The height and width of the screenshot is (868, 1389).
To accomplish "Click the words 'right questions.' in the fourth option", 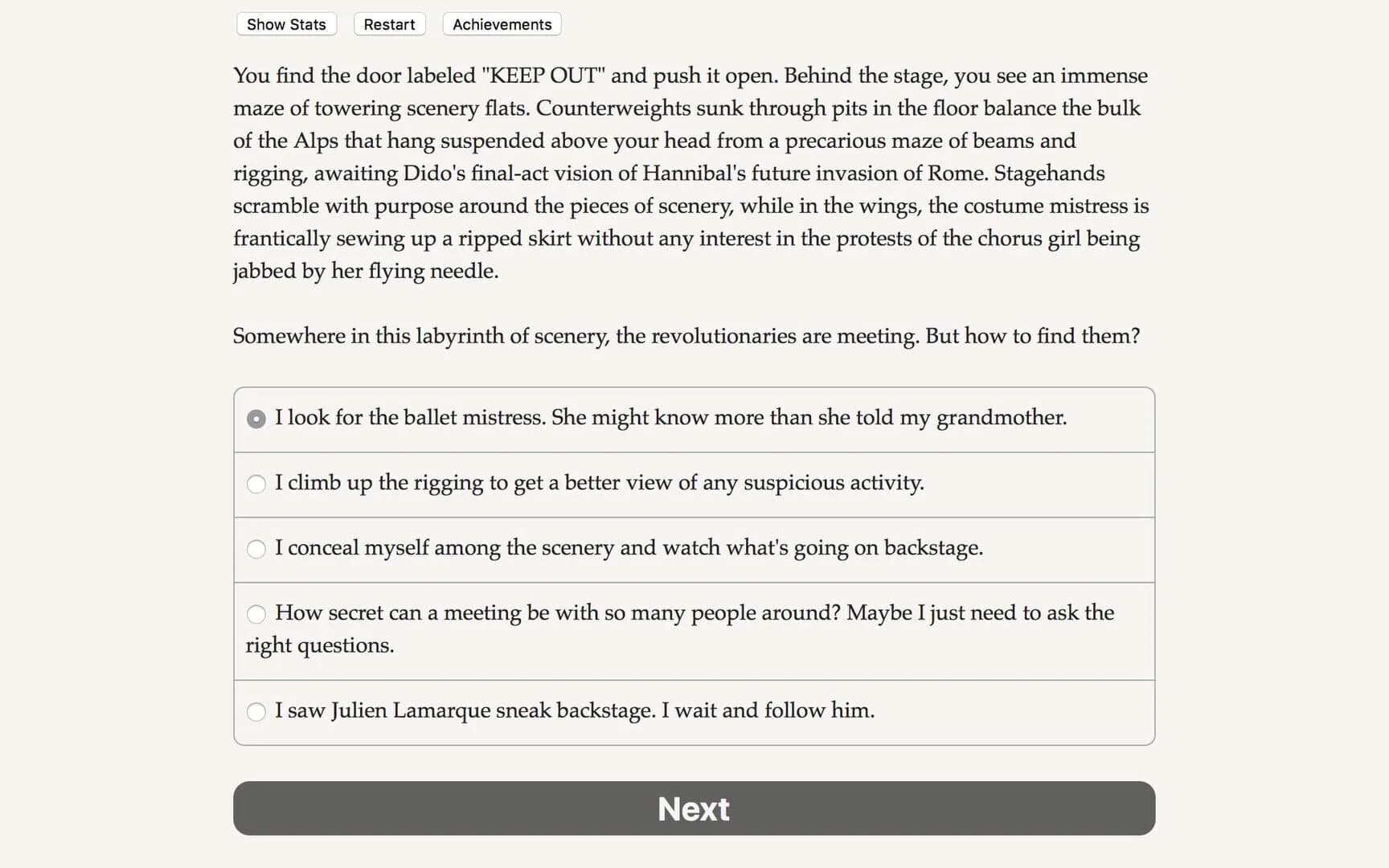I will coord(320,645).
